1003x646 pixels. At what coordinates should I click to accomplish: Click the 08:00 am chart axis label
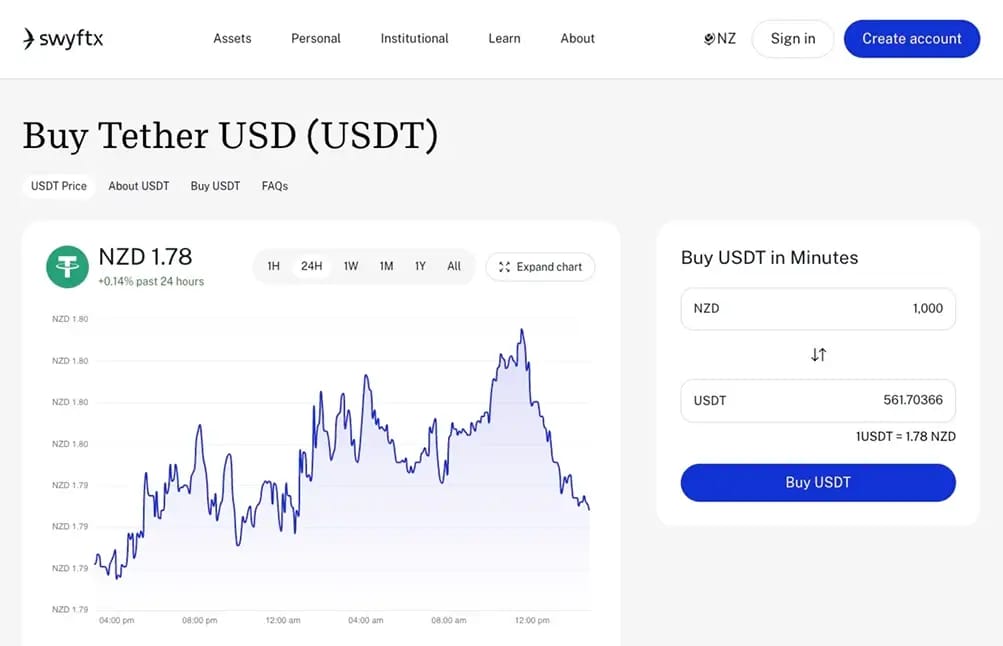tap(449, 620)
